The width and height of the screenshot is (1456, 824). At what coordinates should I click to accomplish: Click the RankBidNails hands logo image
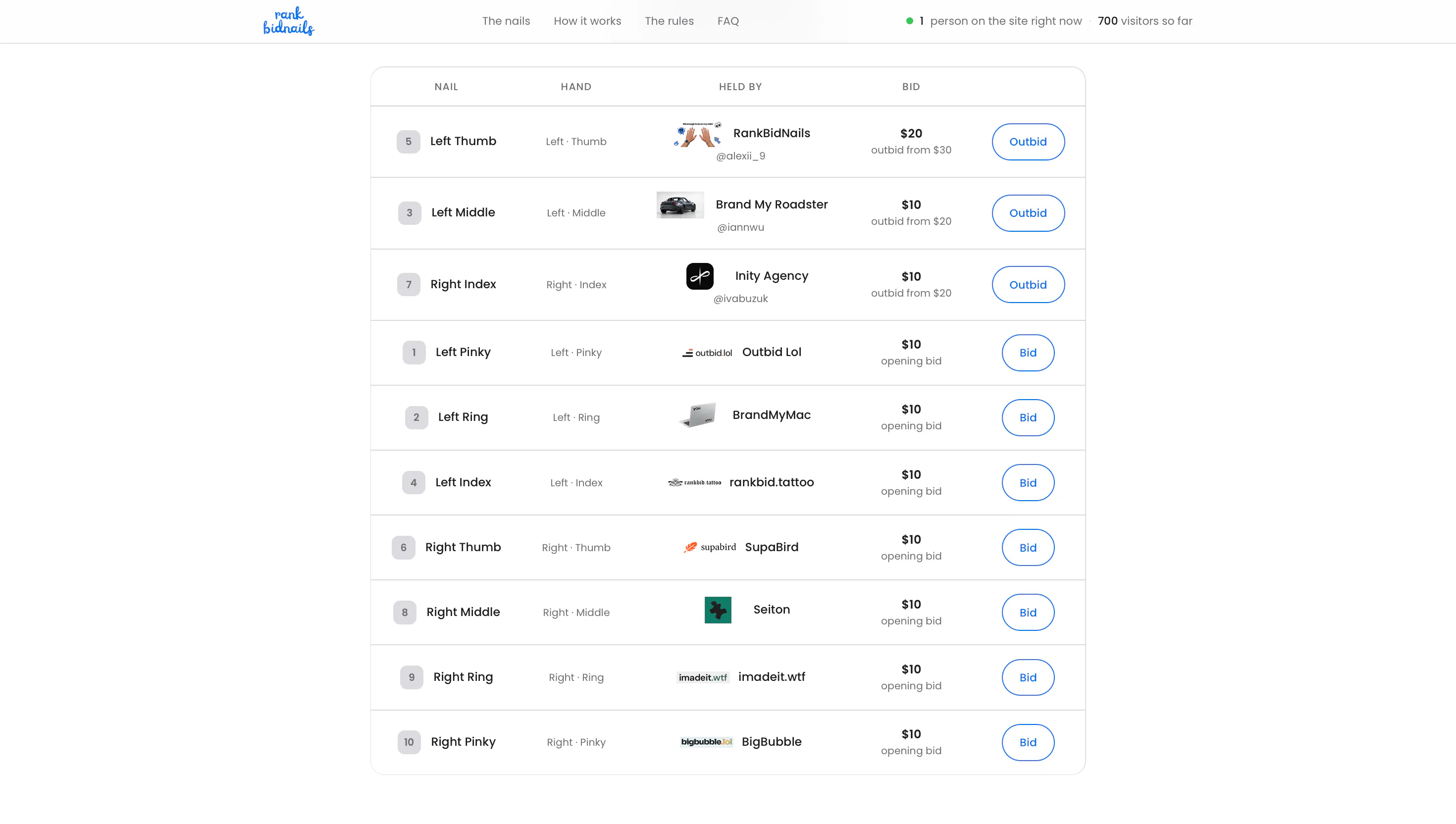[698, 134]
